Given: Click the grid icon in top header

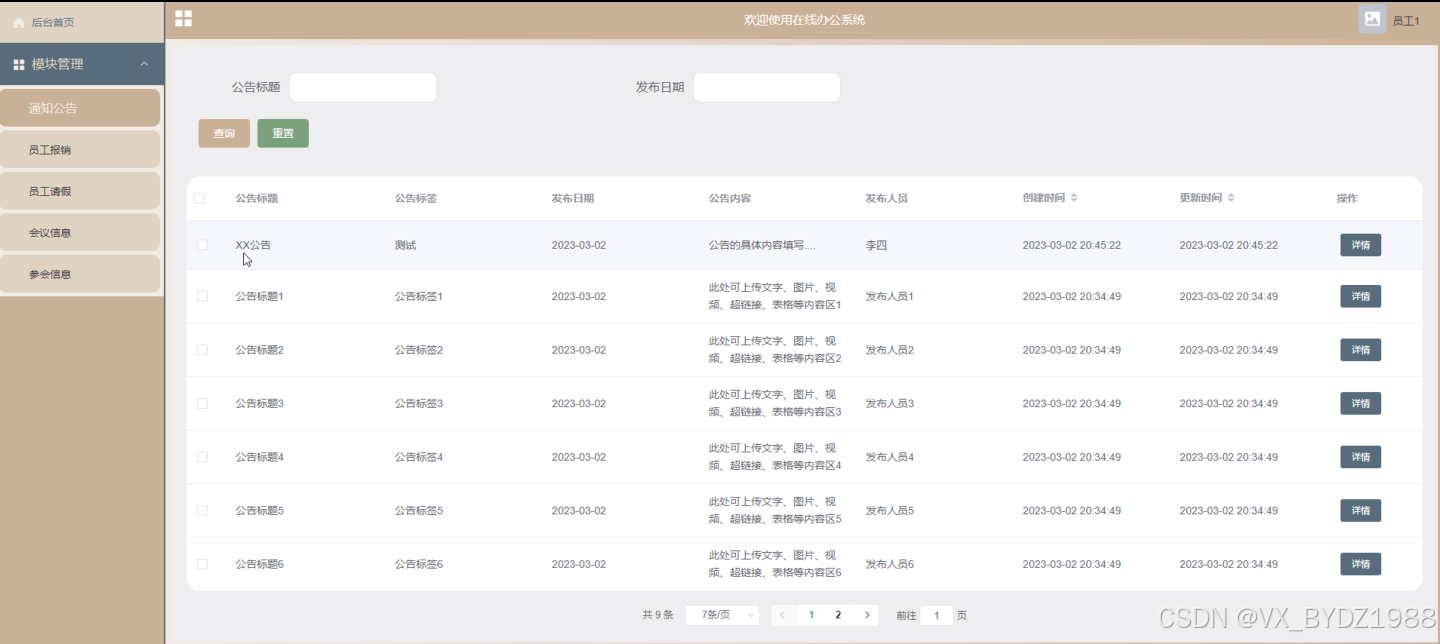Looking at the screenshot, I should [183, 18].
